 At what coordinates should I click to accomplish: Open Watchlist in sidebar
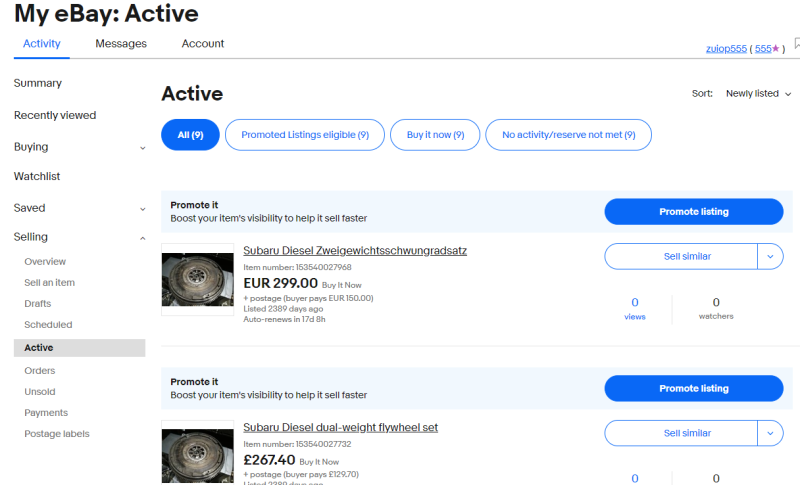(x=37, y=176)
